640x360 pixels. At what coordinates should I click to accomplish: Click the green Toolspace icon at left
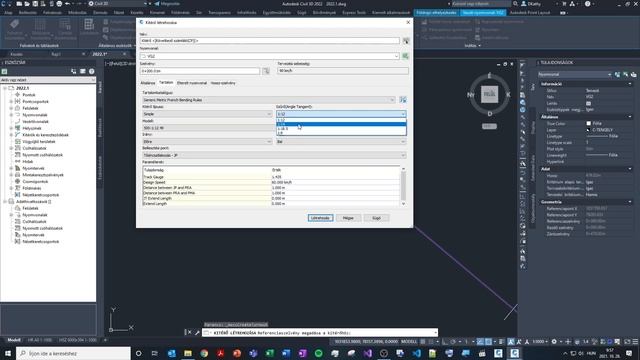(5, 71)
